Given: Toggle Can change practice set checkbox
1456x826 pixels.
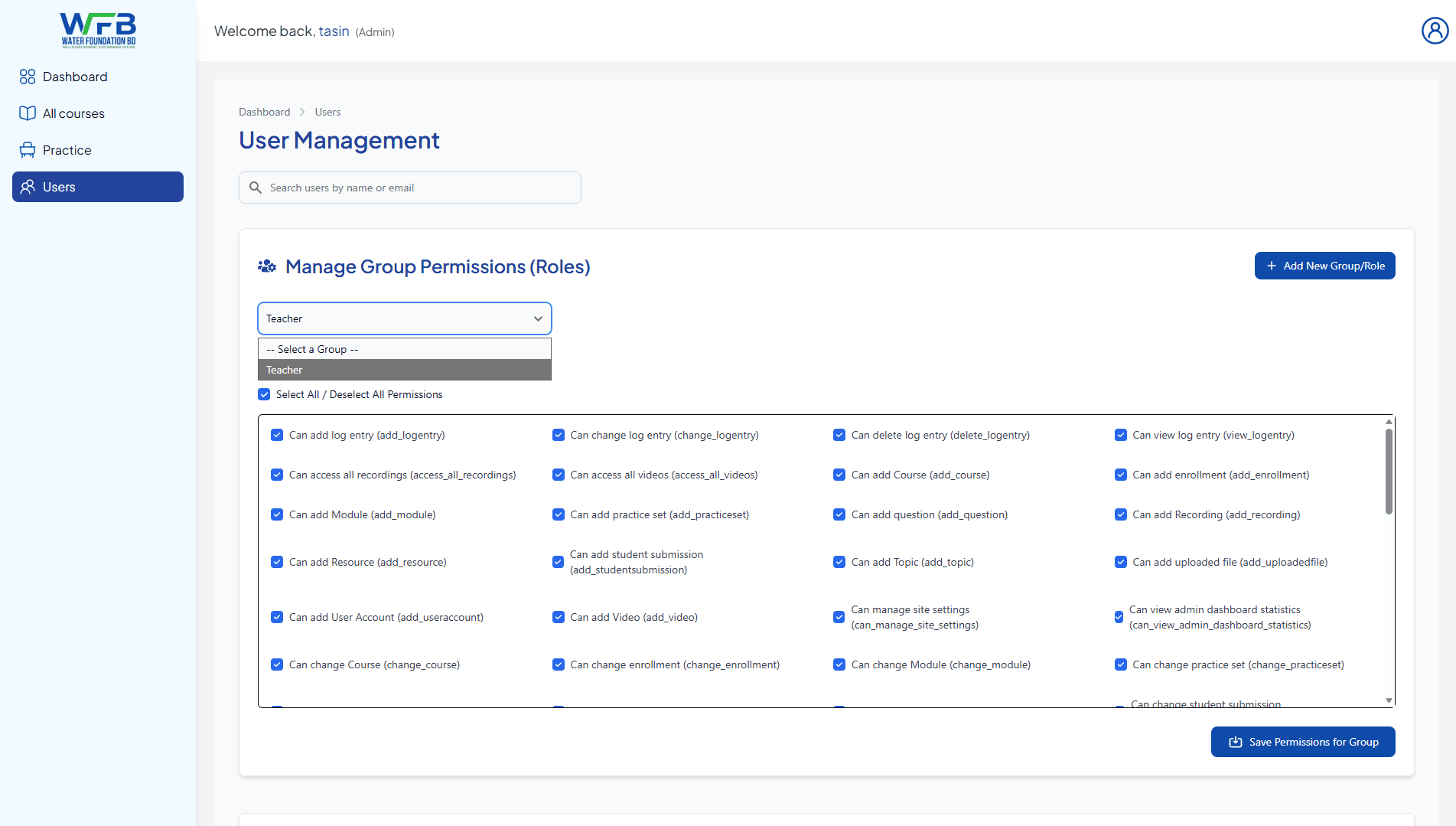Looking at the screenshot, I should coord(1121,664).
